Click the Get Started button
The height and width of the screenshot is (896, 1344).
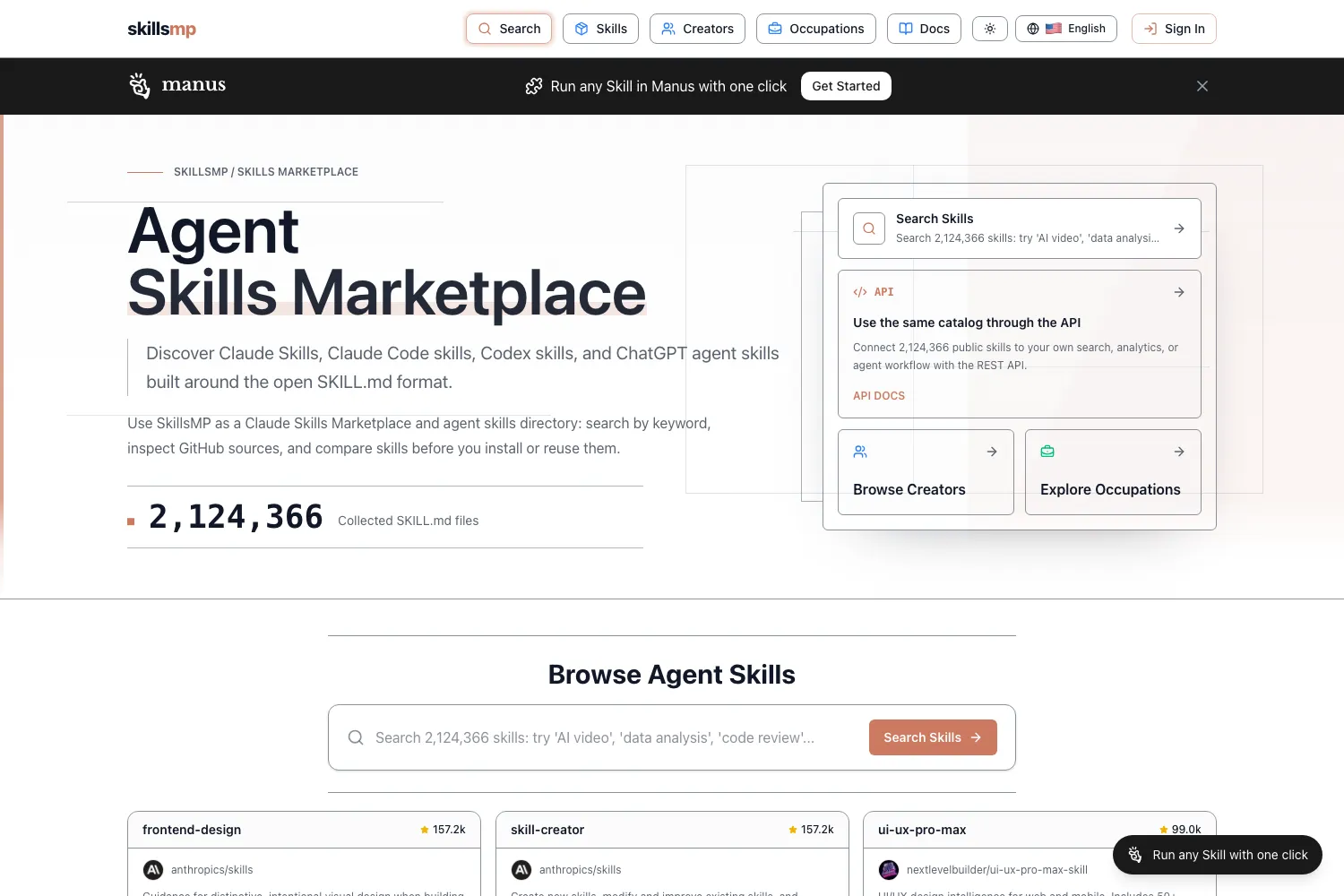(846, 86)
